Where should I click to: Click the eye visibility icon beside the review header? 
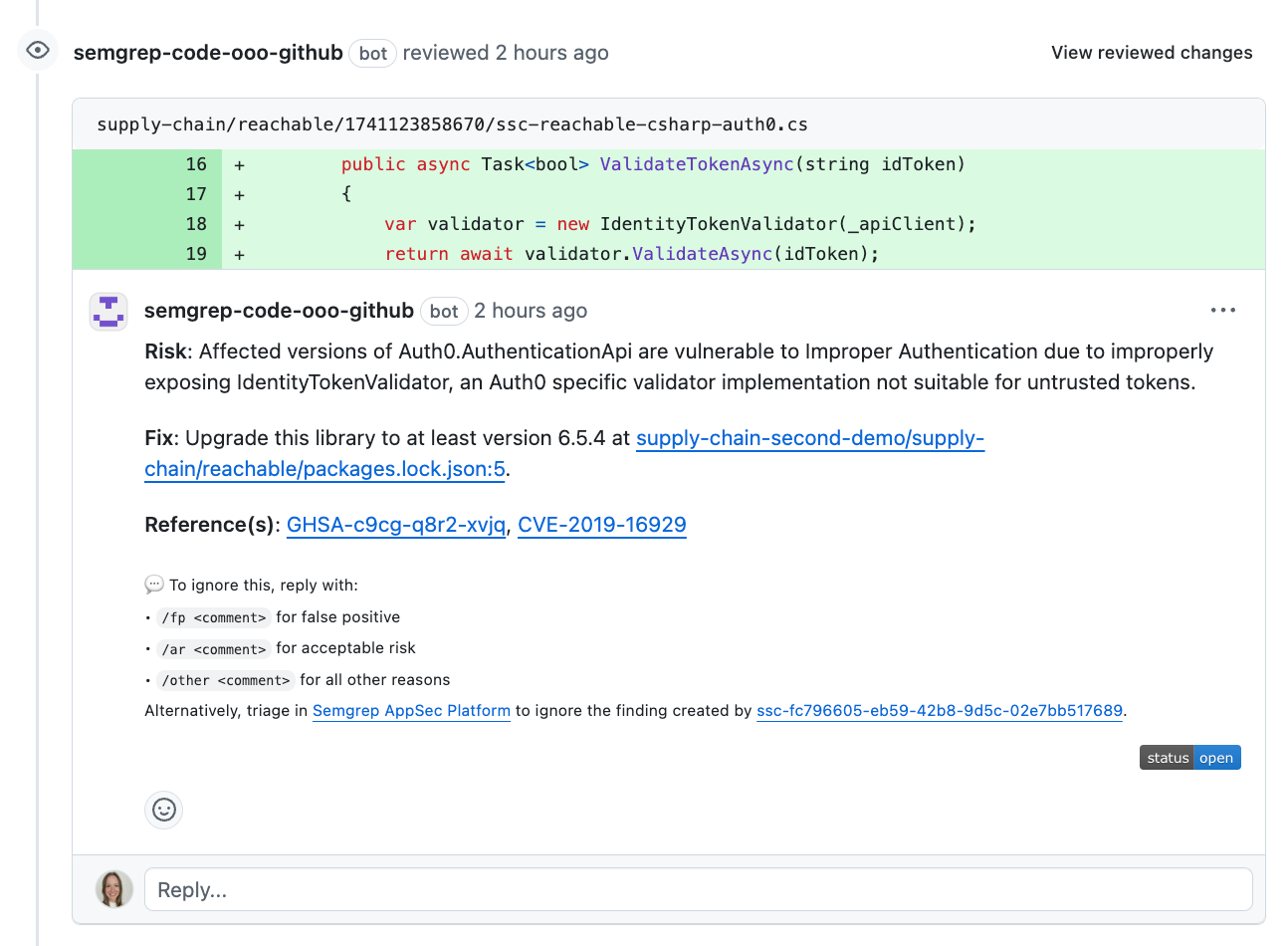tap(37, 49)
